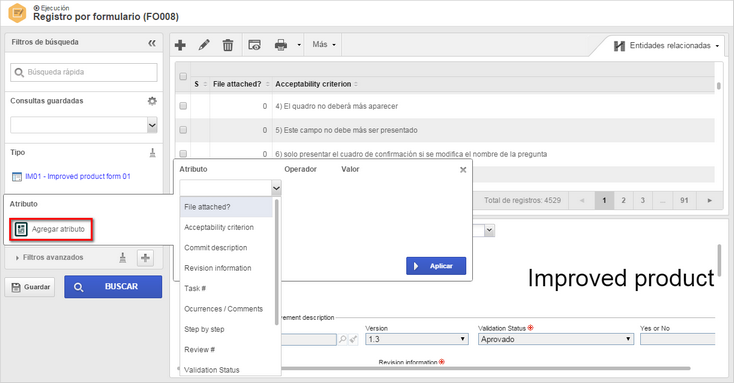Open Entidades relacionadas tab
Viewport: 734px width, 383px height.
pyautogui.click(x=666, y=45)
